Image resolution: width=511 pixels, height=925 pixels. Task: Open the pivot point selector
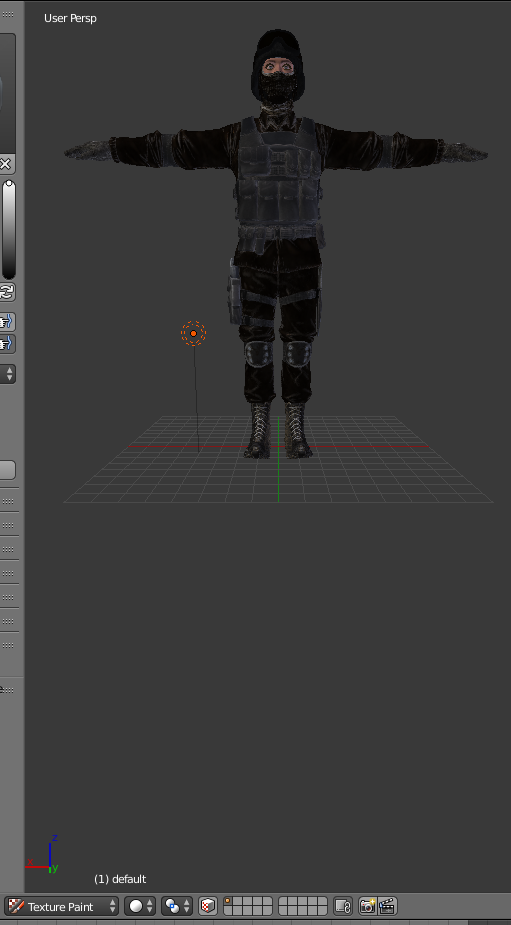coord(178,906)
